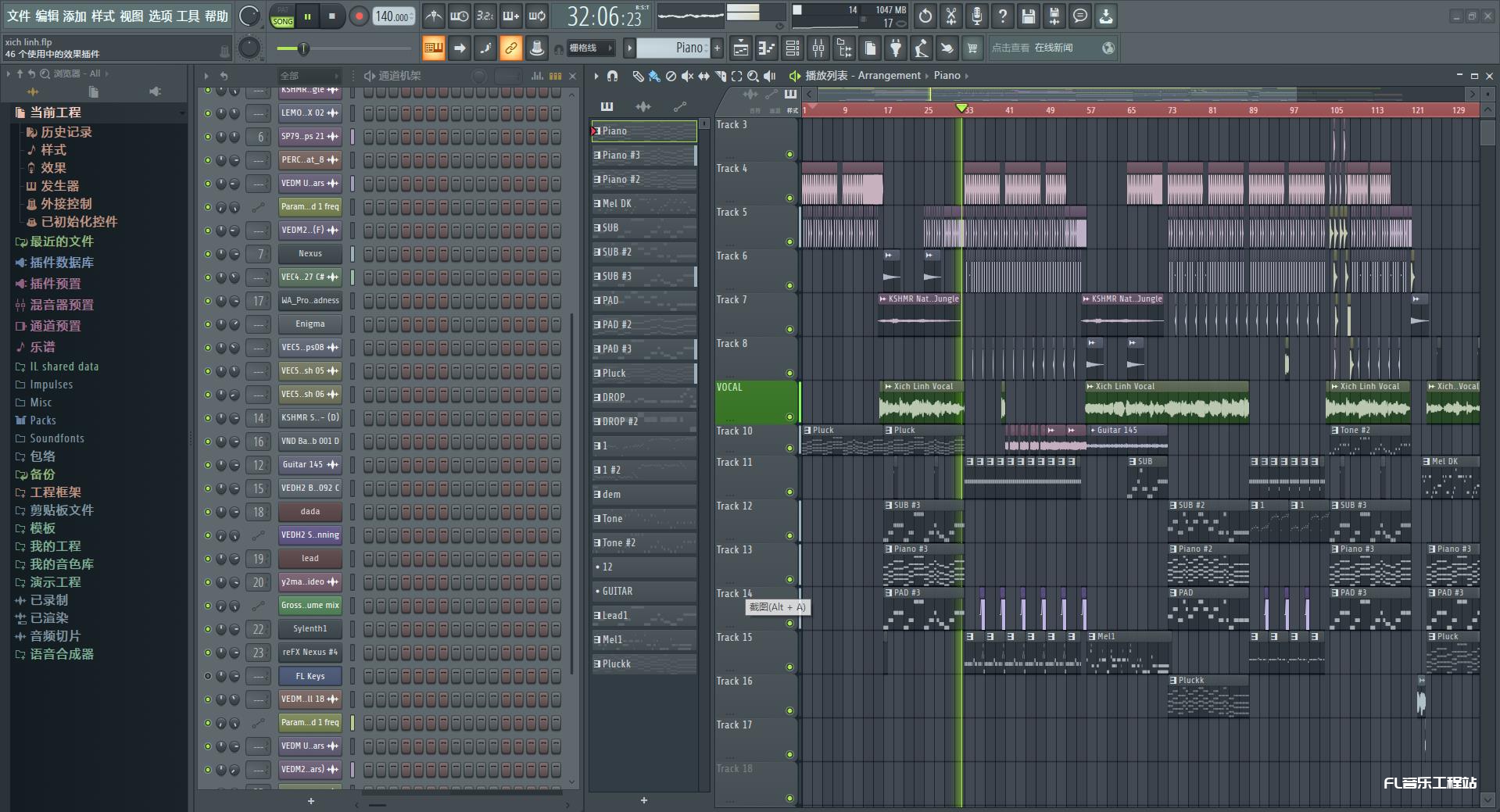This screenshot has height=812, width=1500.
Task: Open the shopping cart content library icon
Action: [x=972, y=48]
